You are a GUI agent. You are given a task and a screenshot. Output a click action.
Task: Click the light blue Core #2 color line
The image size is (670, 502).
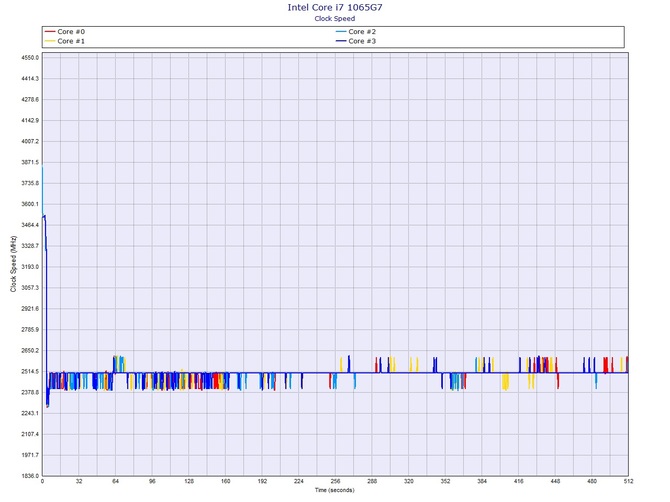pos(341,32)
